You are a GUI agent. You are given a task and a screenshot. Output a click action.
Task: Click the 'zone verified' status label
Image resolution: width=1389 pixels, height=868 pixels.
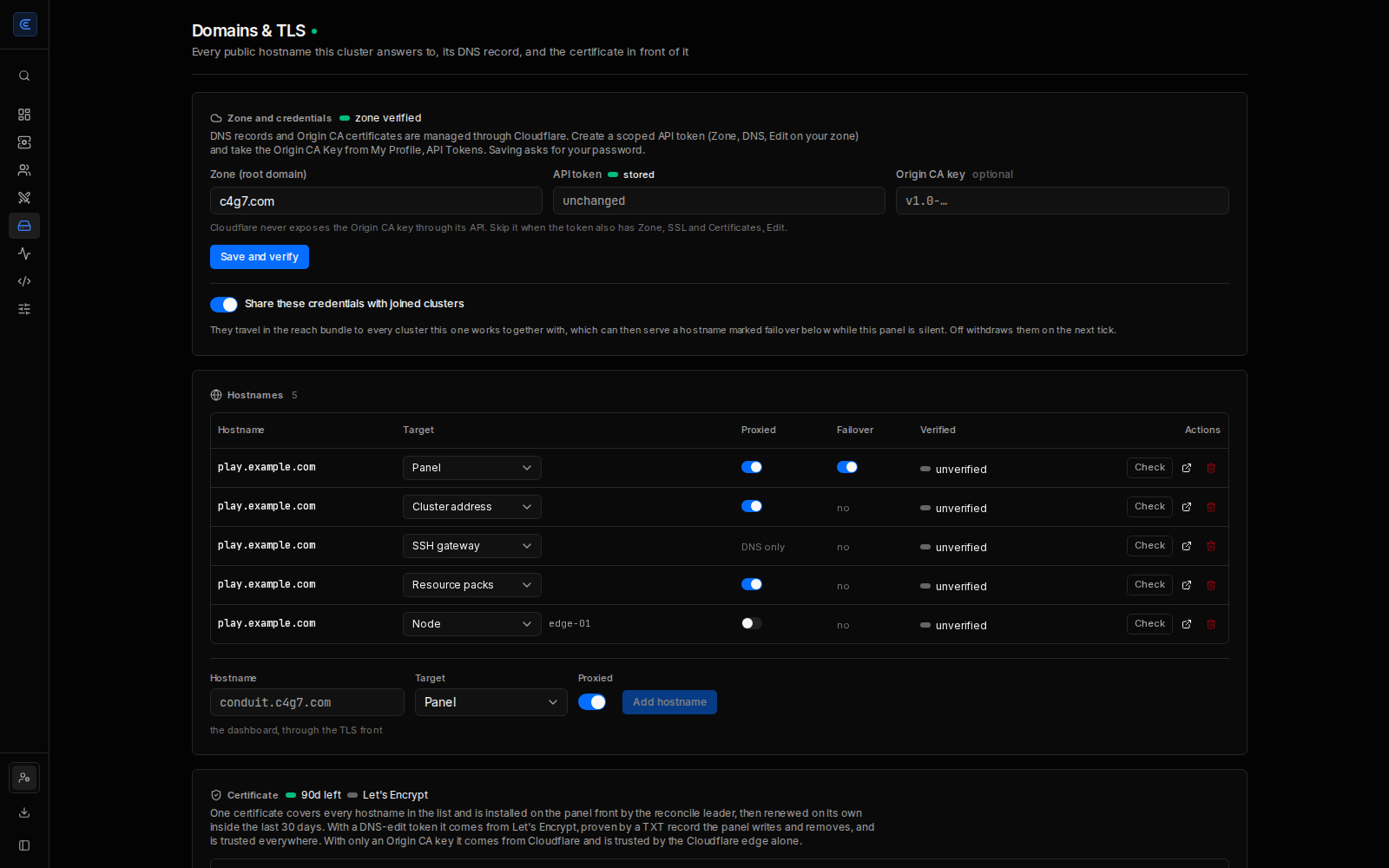click(x=388, y=118)
